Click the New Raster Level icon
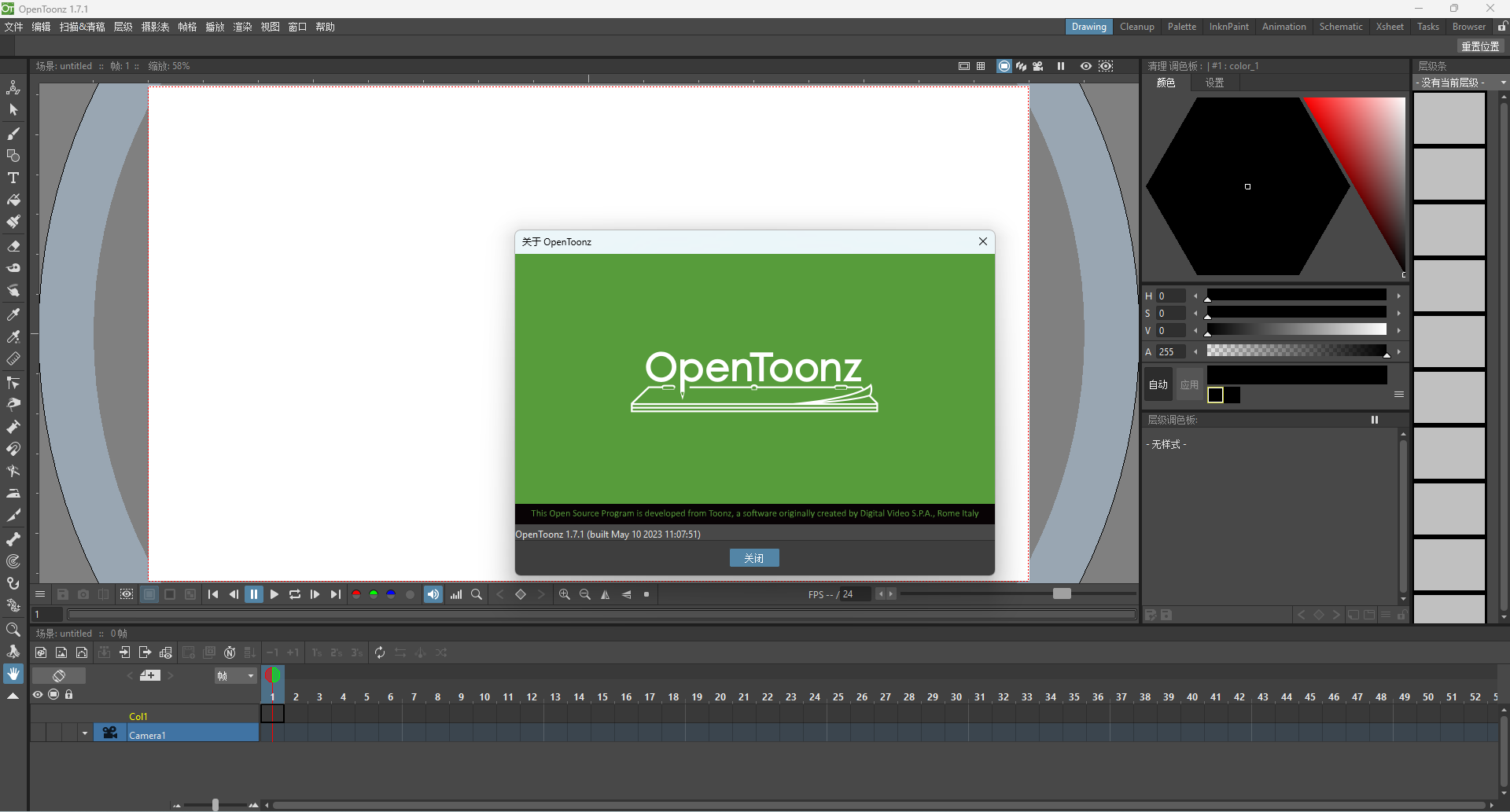 (x=61, y=652)
